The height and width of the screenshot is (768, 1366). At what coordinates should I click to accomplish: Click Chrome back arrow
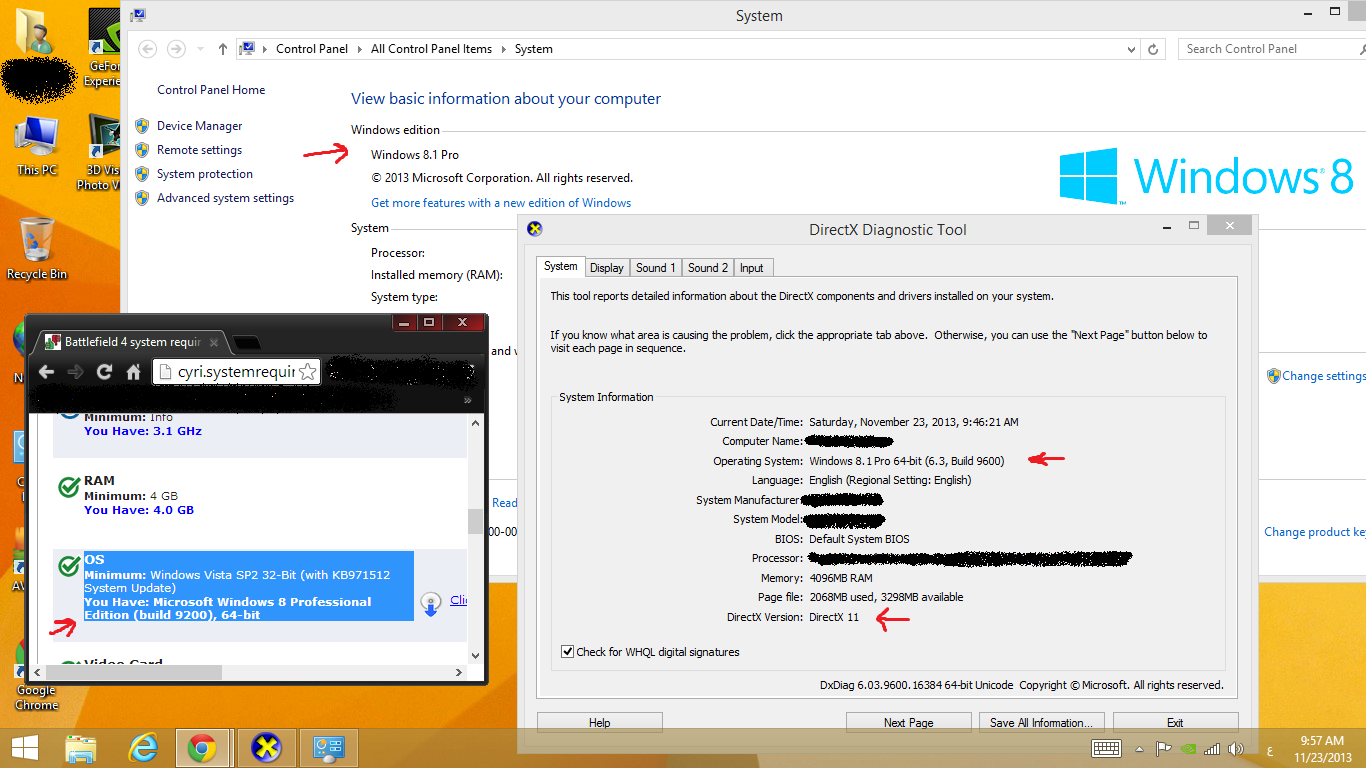point(46,372)
